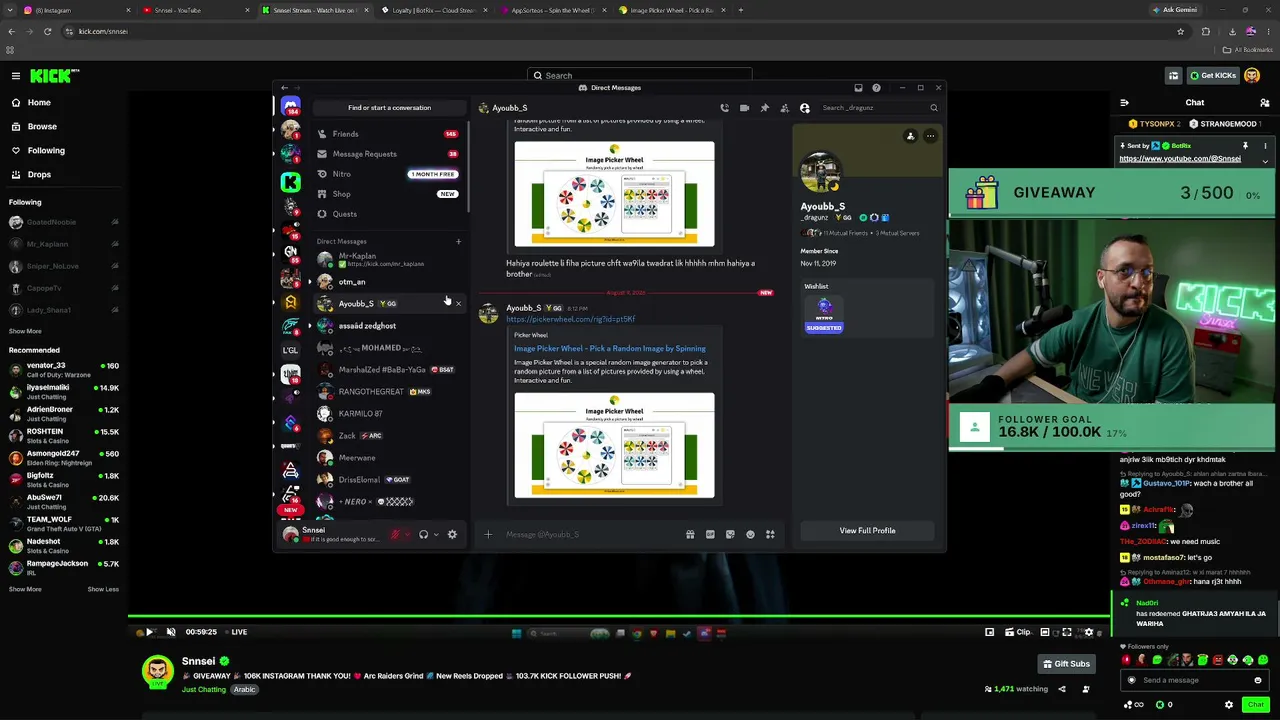Open the emoji picker in Discord
Image resolution: width=1280 pixels, height=720 pixels.
750,534
